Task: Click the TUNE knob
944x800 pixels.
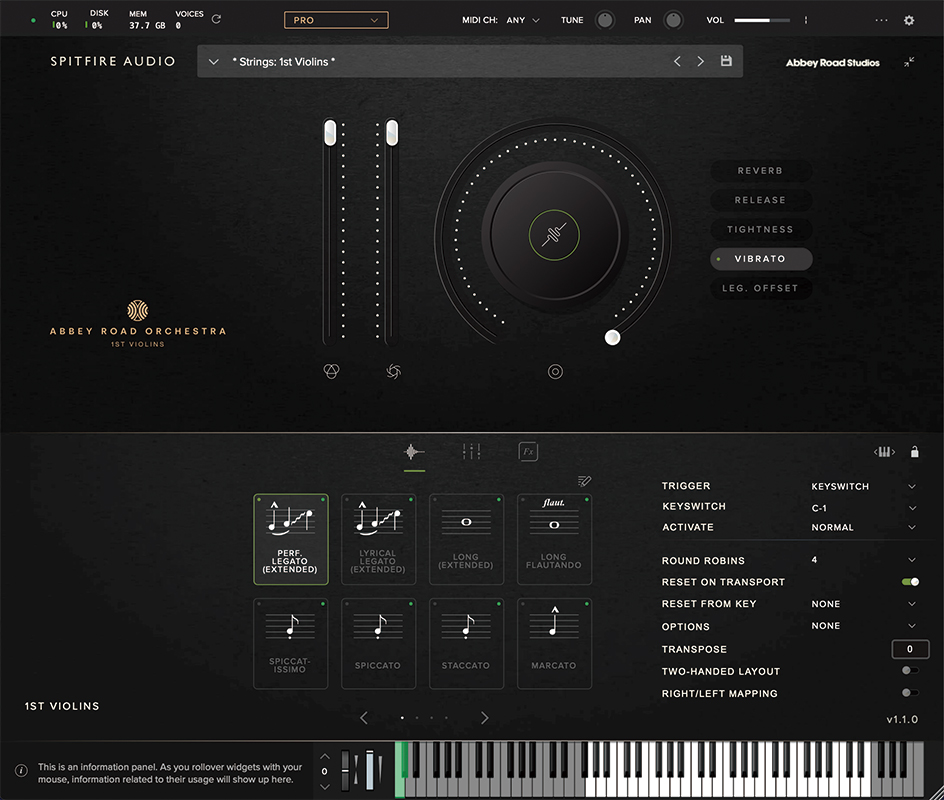Action: coord(605,20)
